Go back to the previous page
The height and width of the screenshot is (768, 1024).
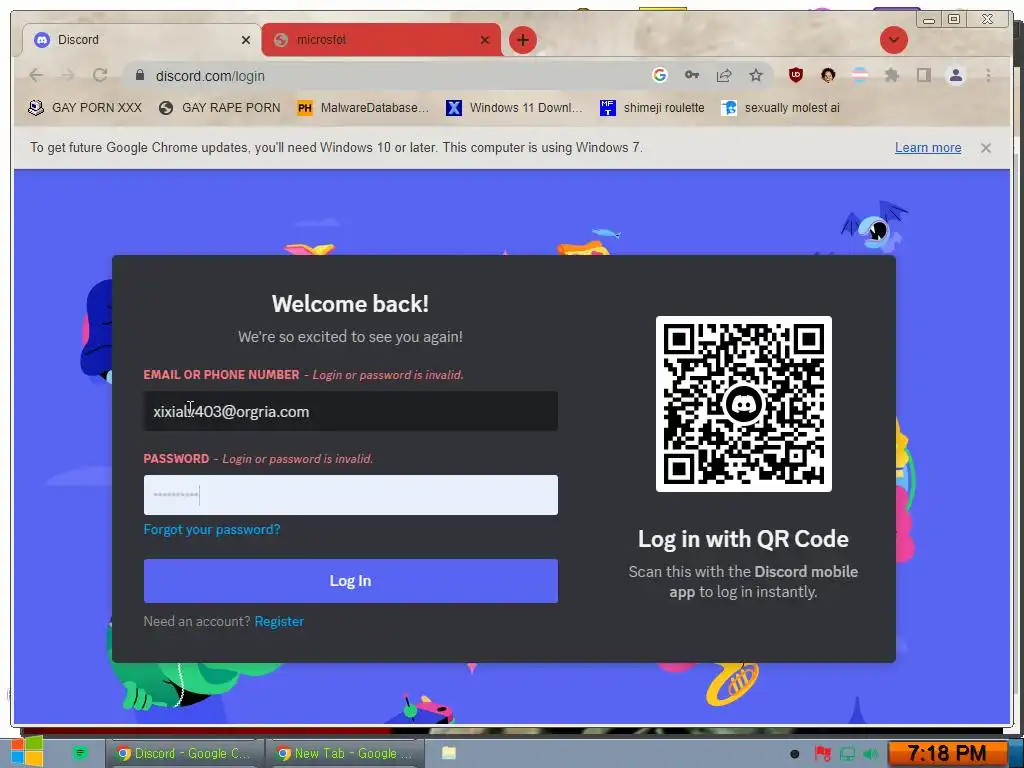tap(36, 75)
